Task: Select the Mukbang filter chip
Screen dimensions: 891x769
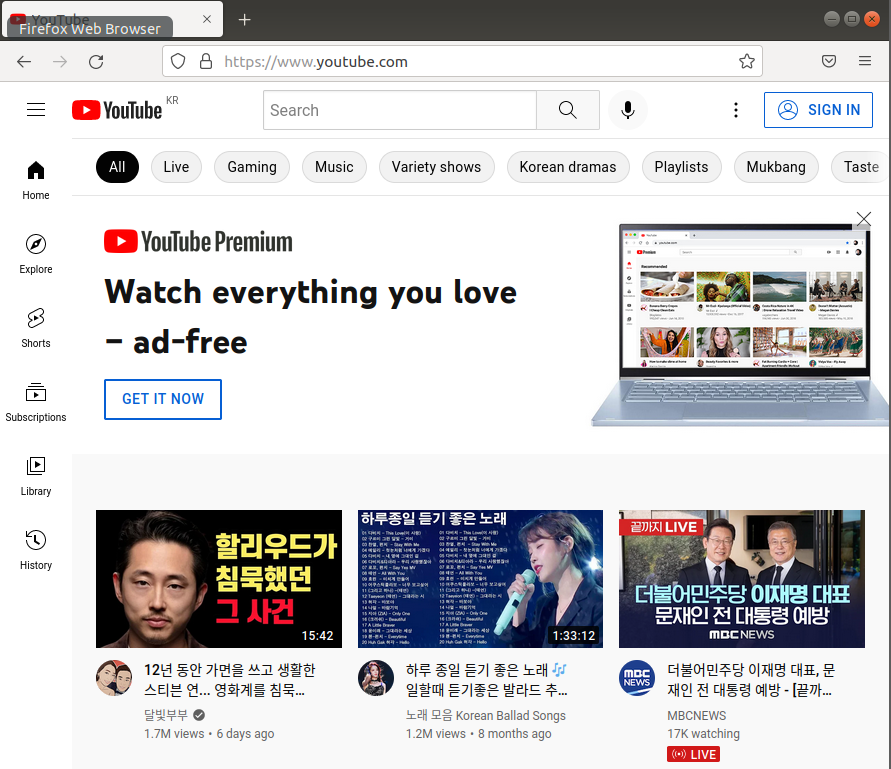Action: pos(776,167)
